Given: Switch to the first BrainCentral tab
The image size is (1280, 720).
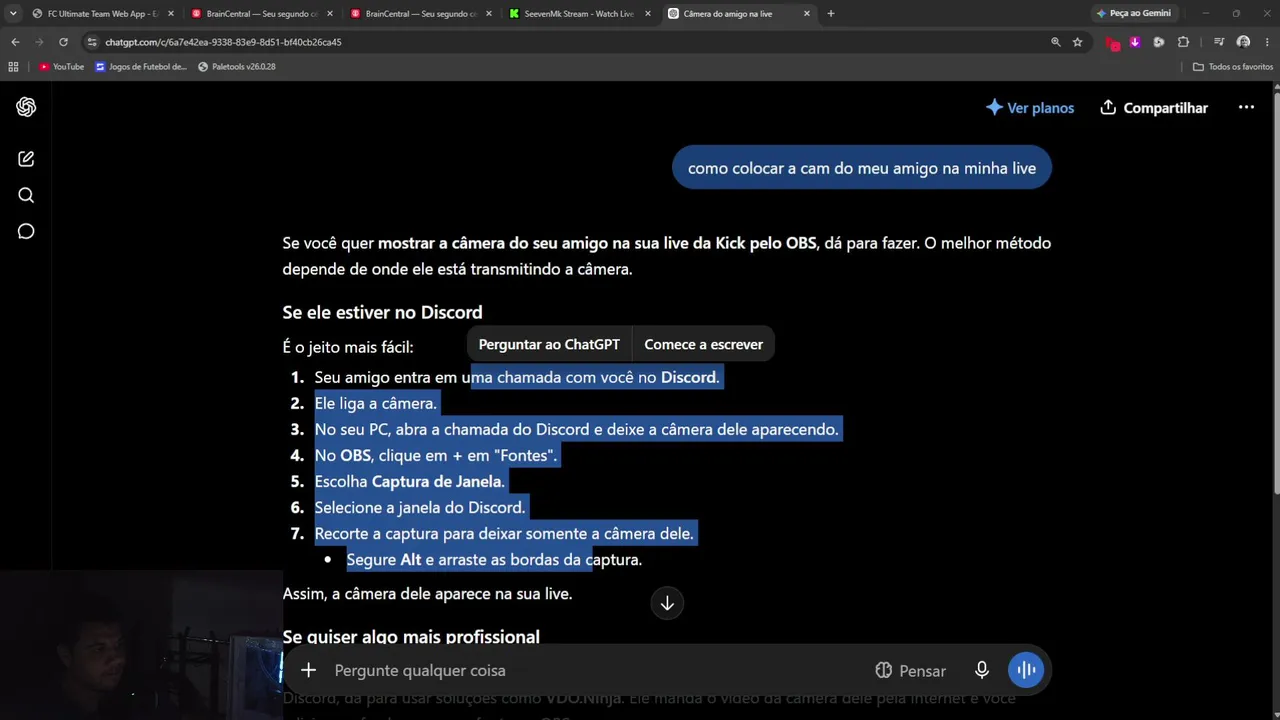Looking at the screenshot, I should 262,14.
